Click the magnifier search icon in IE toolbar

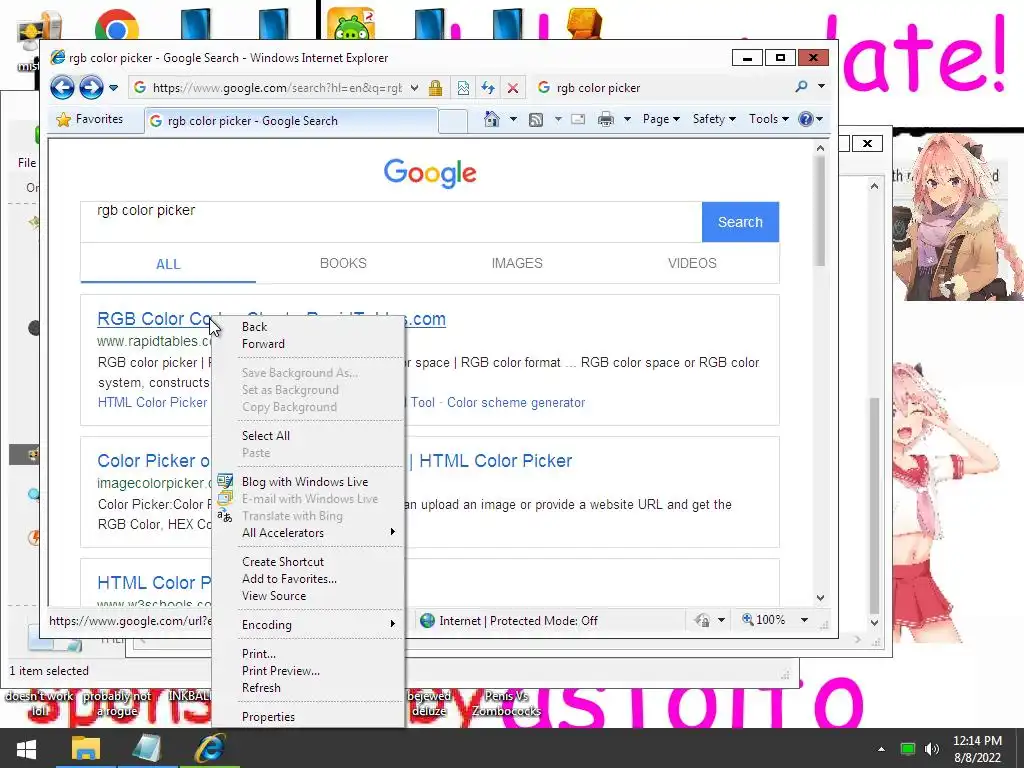pos(801,86)
